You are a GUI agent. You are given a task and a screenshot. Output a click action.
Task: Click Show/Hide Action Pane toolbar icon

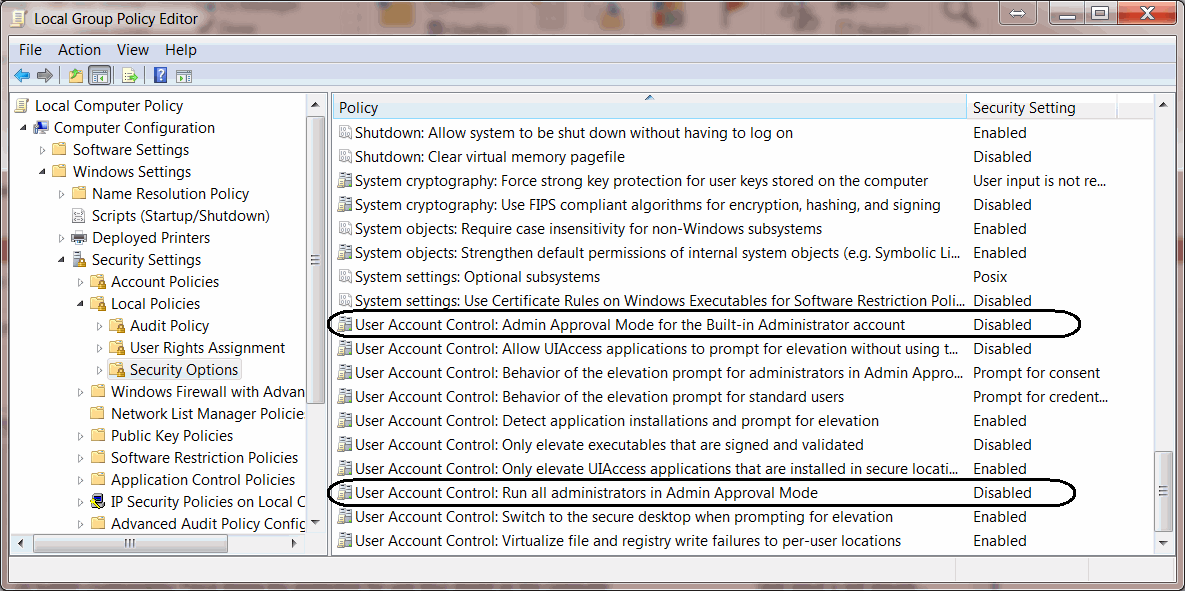(184, 75)
